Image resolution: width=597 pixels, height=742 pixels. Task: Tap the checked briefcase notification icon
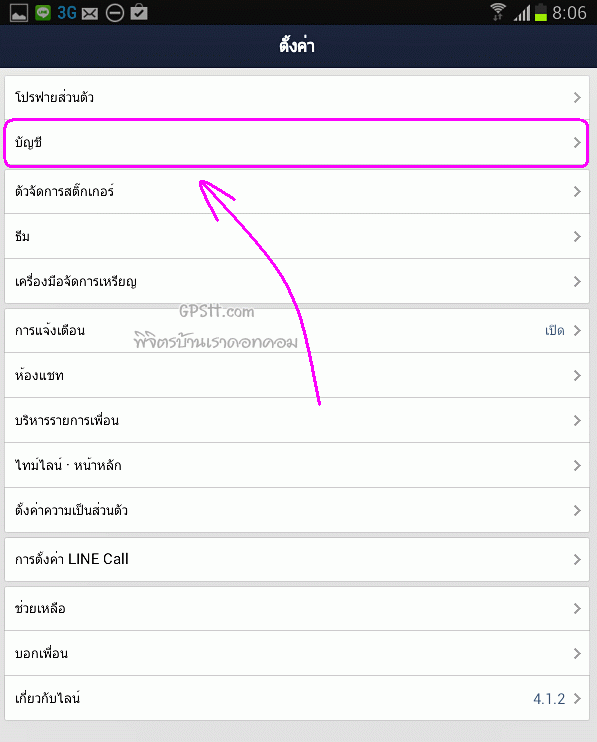click(x=139, y=12)
